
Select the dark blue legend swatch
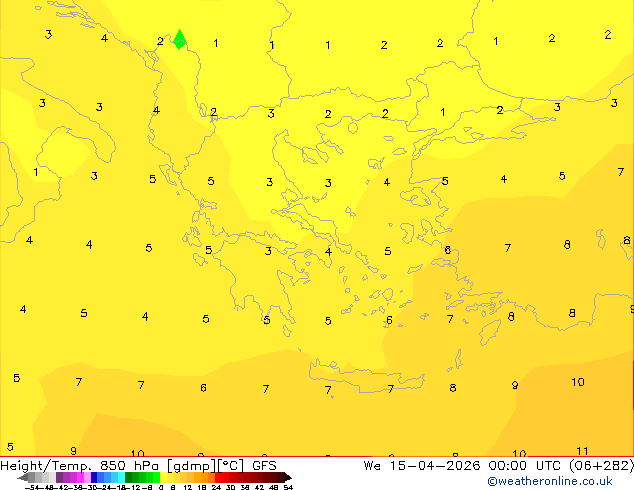[94, 477]
